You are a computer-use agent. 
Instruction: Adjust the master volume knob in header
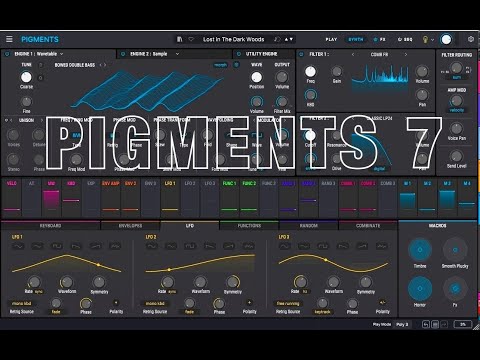point(446,39)
